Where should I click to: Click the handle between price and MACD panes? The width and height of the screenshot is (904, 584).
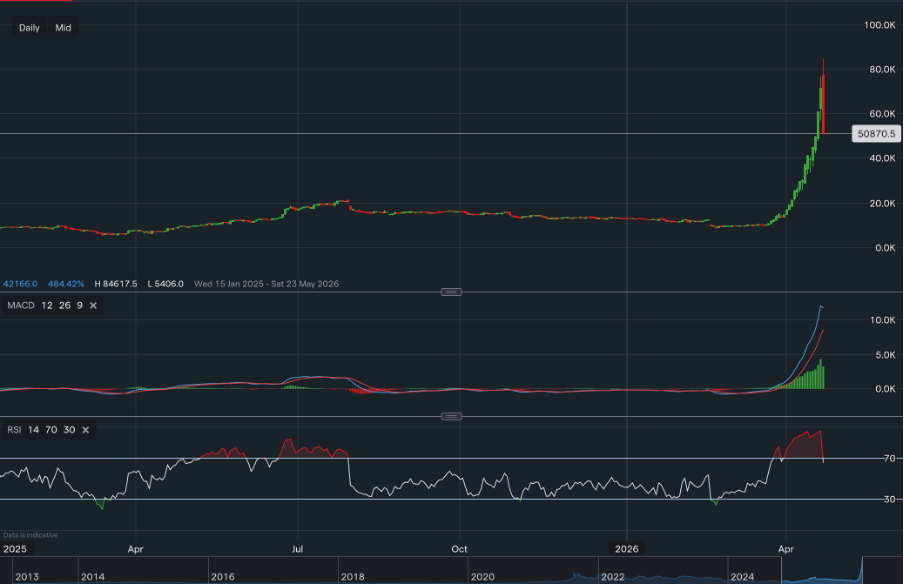(452, 292)
